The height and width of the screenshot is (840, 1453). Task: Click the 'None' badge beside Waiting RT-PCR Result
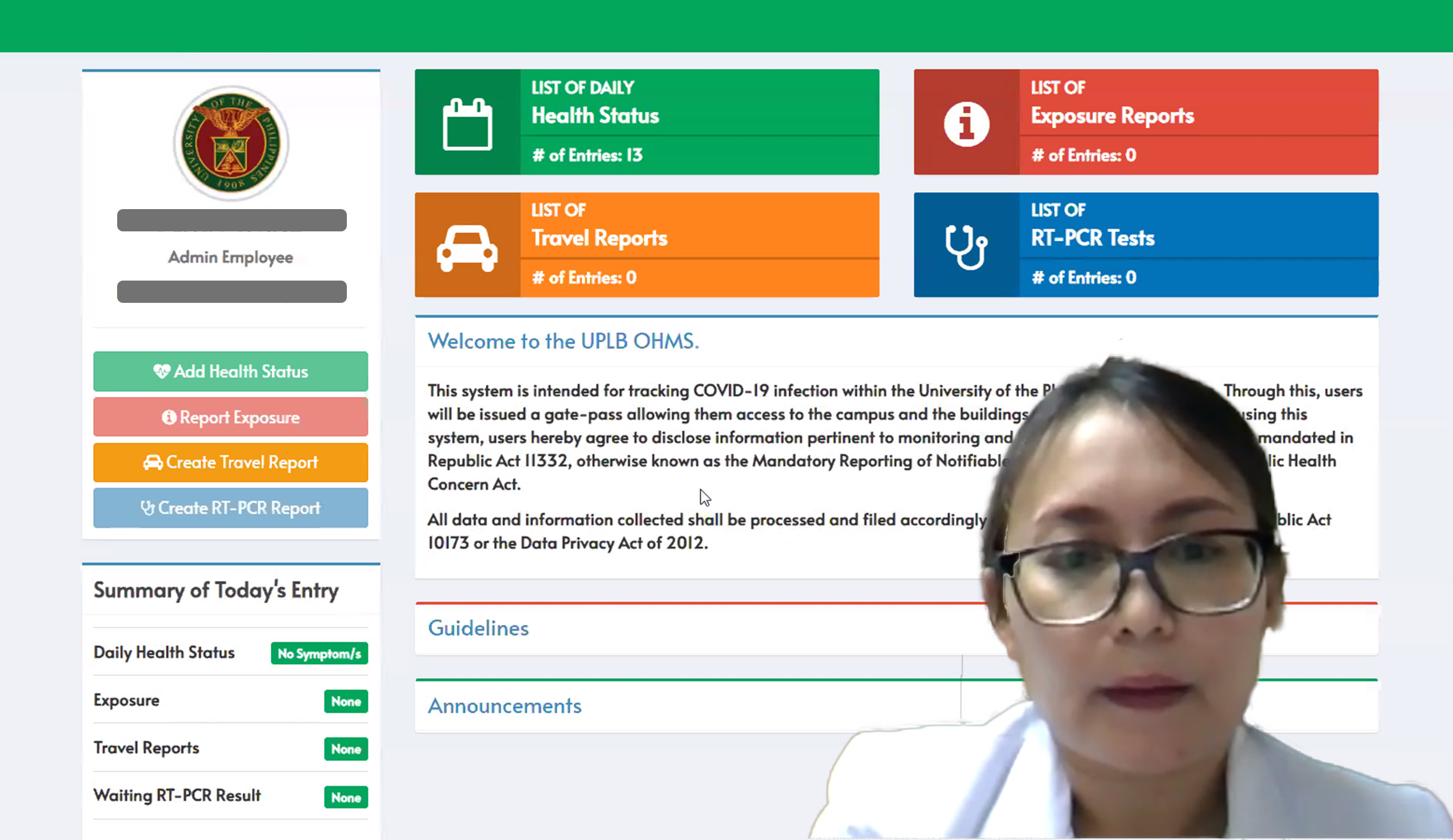pos(346,797)
